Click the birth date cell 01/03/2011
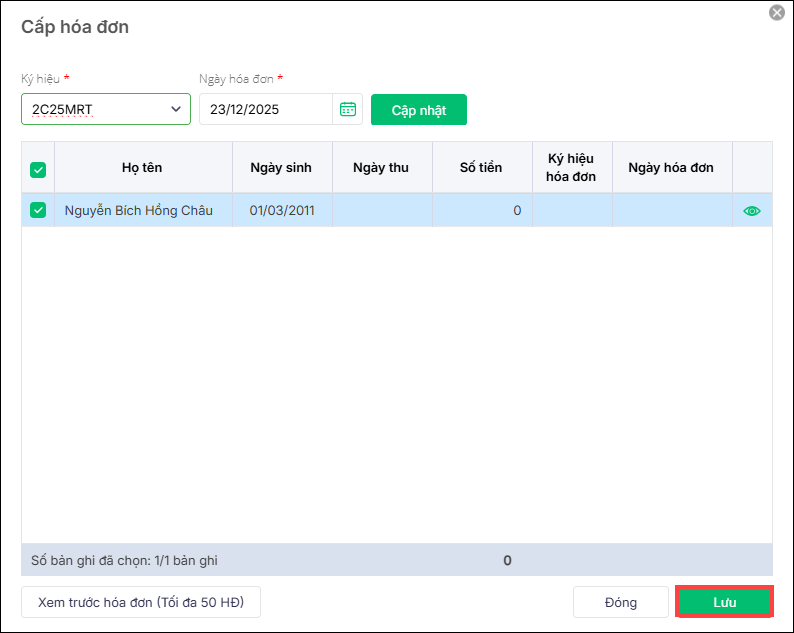The width and height of the screenshot is (794, 633). click(281, 211)
